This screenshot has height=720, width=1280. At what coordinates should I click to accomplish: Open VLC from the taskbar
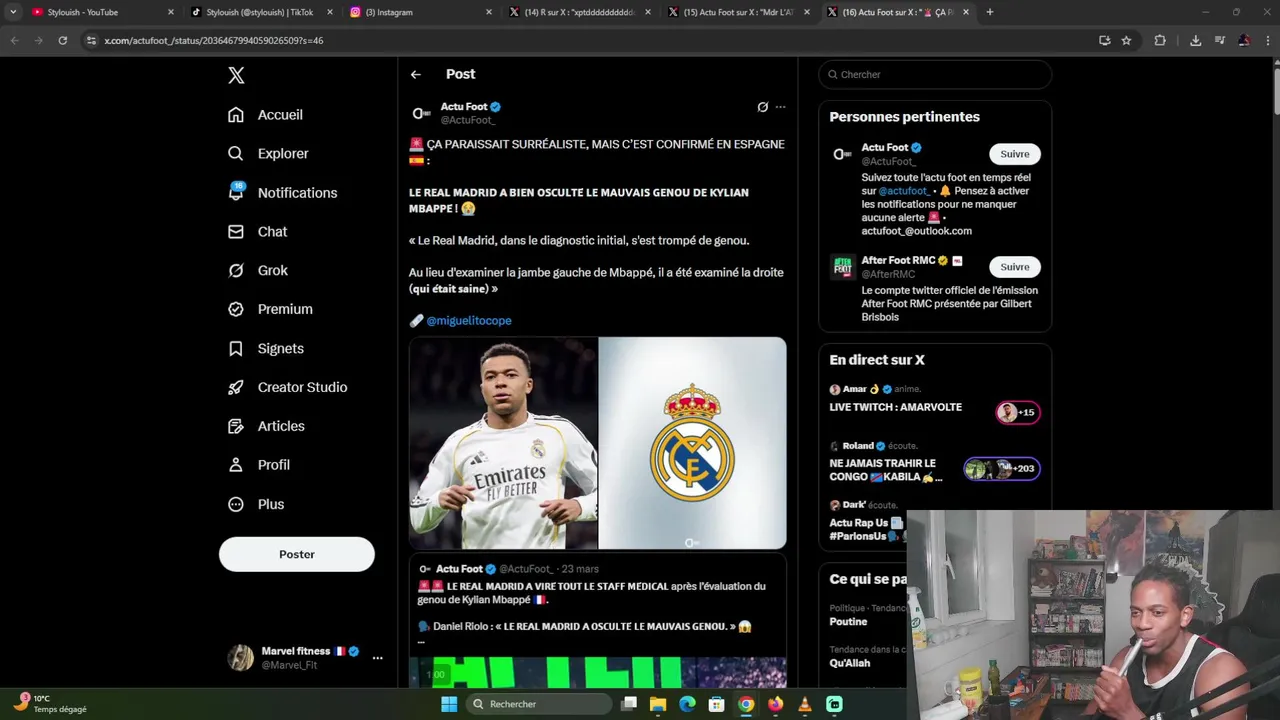(x=805, y=704)
